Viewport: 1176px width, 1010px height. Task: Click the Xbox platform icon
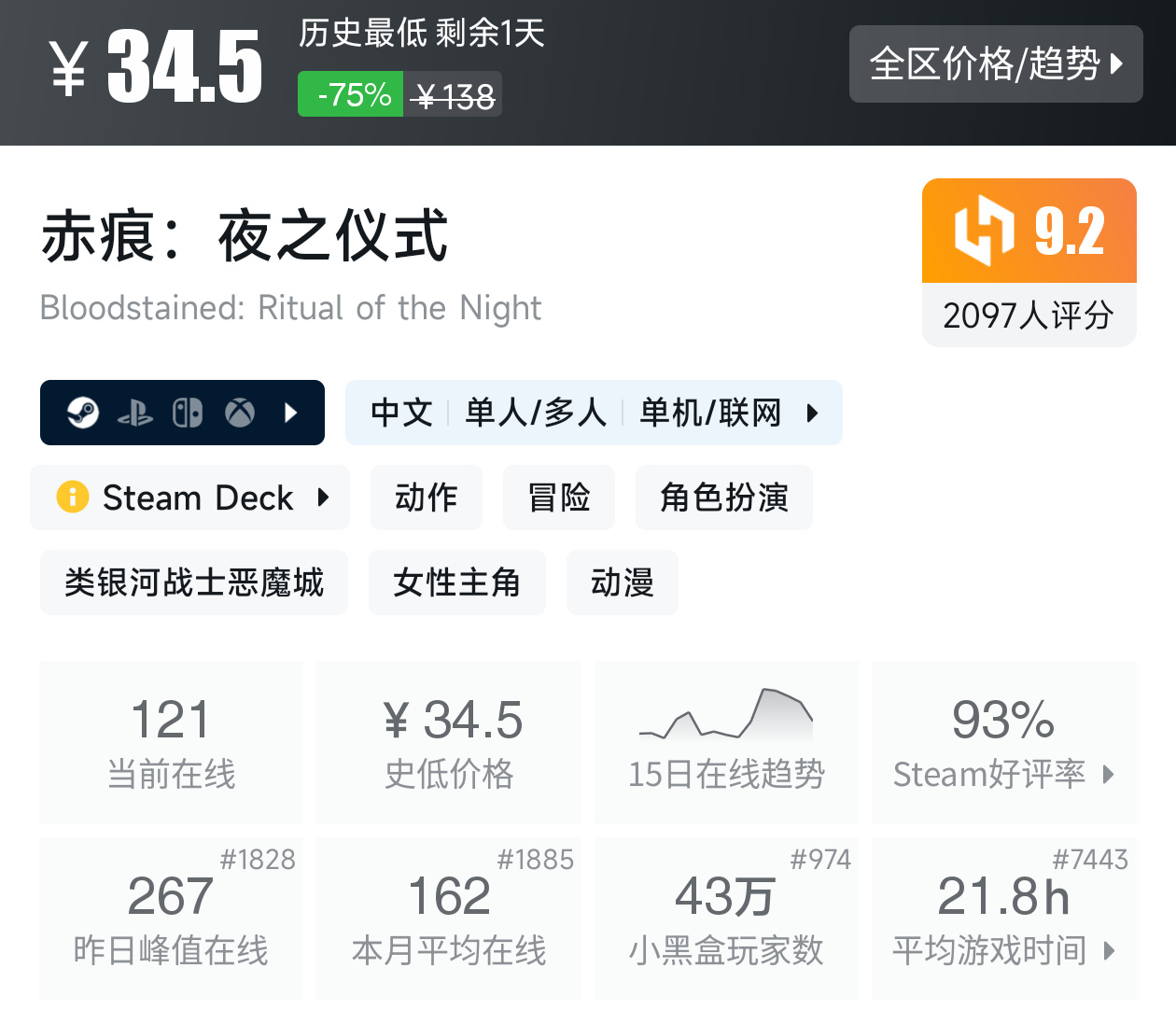click(x=240, y=413)
